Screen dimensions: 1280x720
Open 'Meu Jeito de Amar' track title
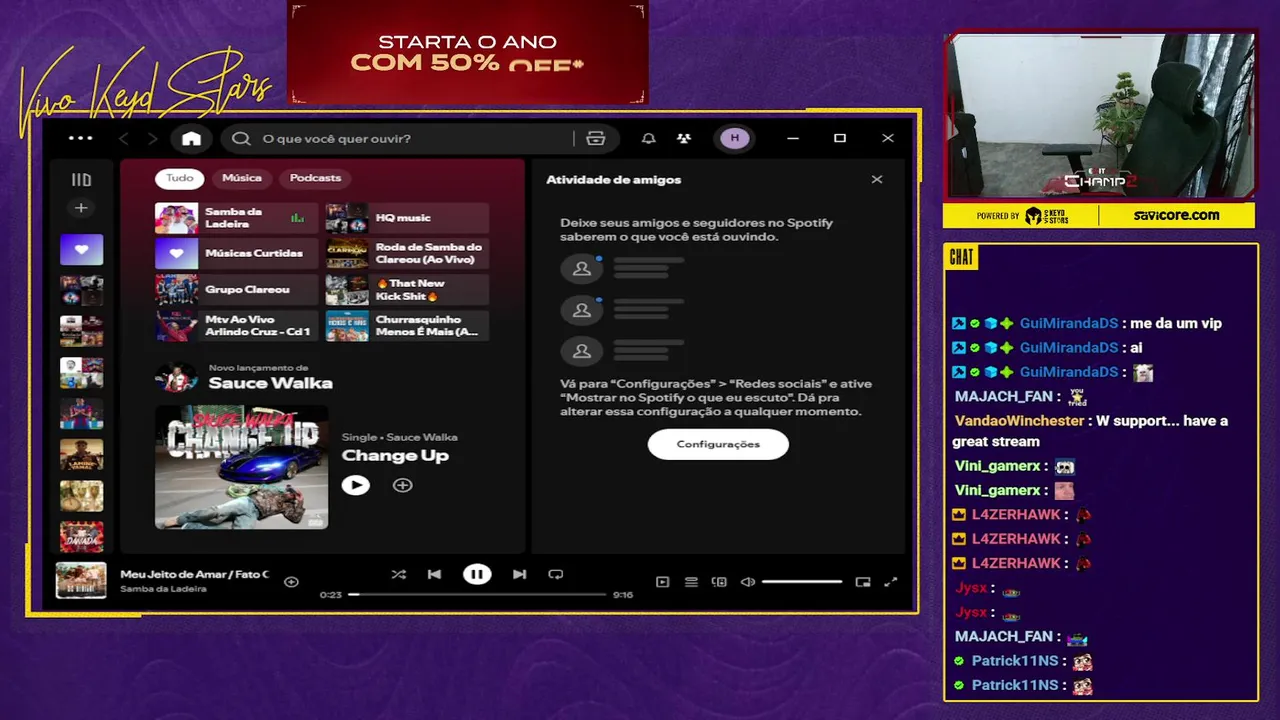(x=195, y=574)
